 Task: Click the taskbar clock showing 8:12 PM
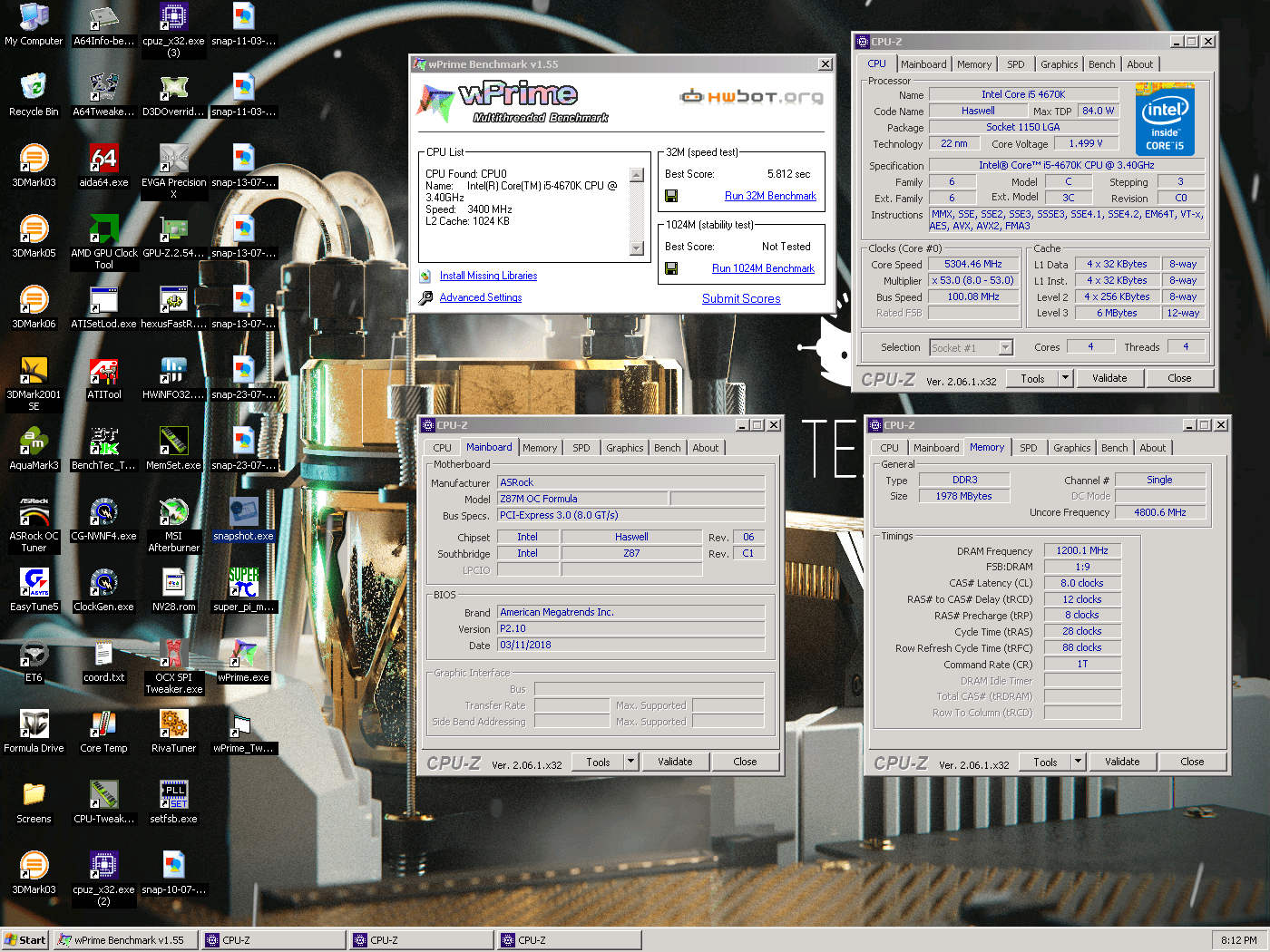point(1239,940)
